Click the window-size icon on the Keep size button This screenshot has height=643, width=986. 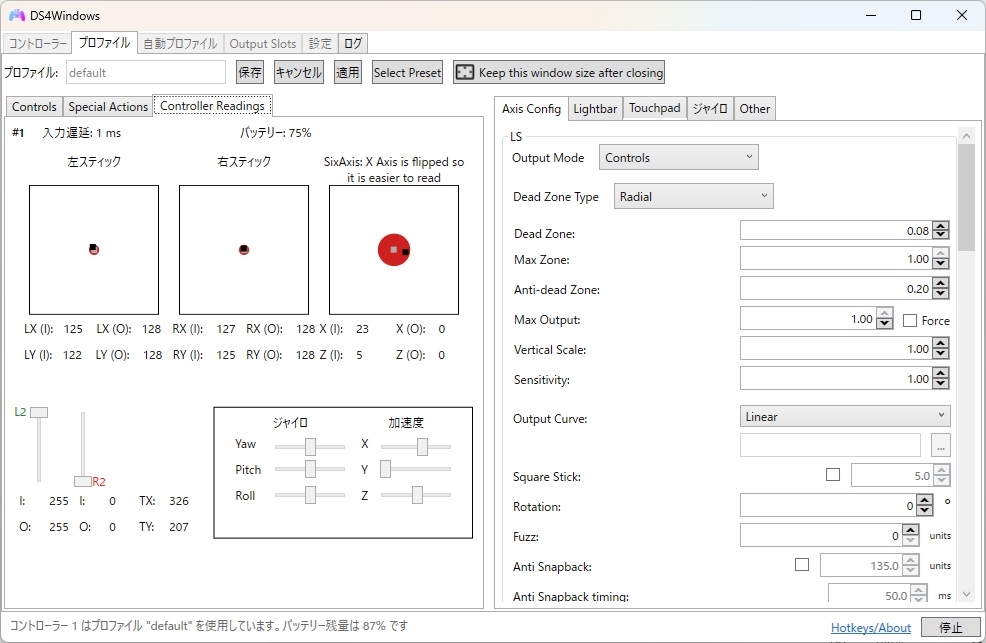click(464, 72)
